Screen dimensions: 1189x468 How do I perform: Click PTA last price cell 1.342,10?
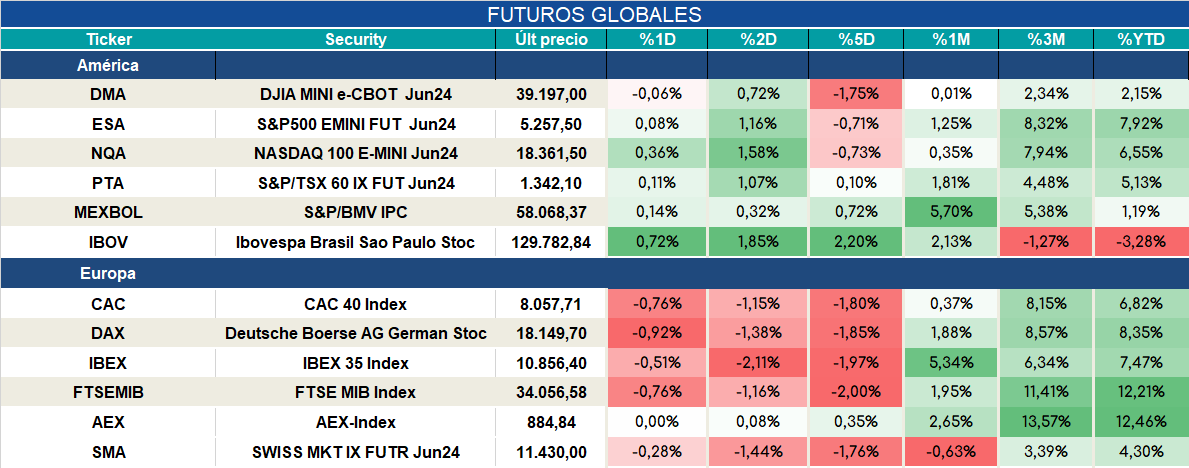click(551, 183)
